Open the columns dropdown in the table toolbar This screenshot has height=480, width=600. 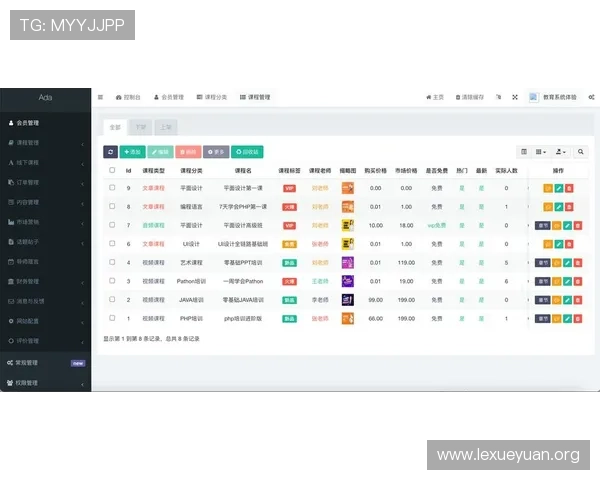(541, 152)
